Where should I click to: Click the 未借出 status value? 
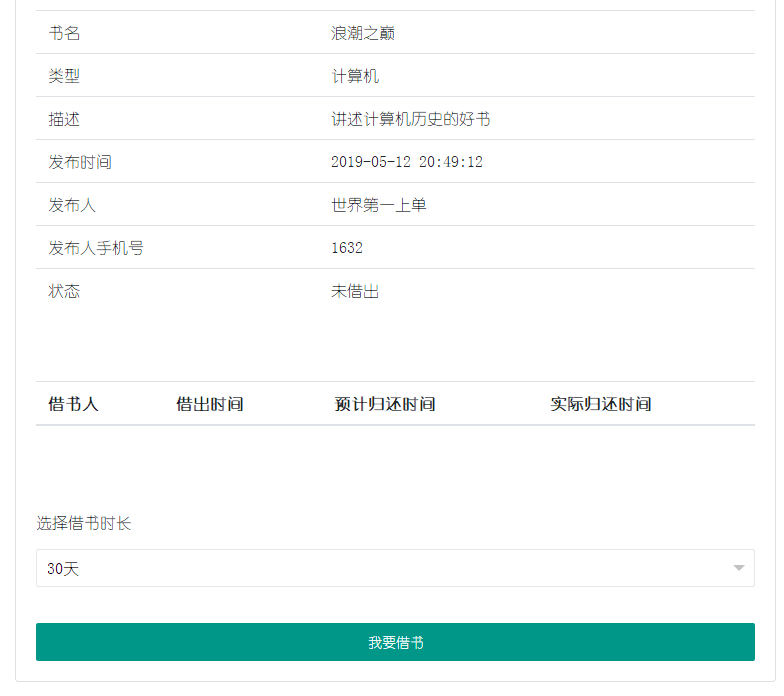coord(355,292)
